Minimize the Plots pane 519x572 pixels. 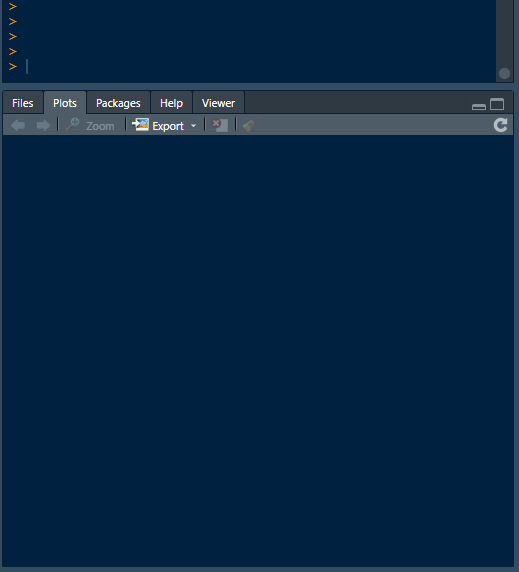(479, 107)
